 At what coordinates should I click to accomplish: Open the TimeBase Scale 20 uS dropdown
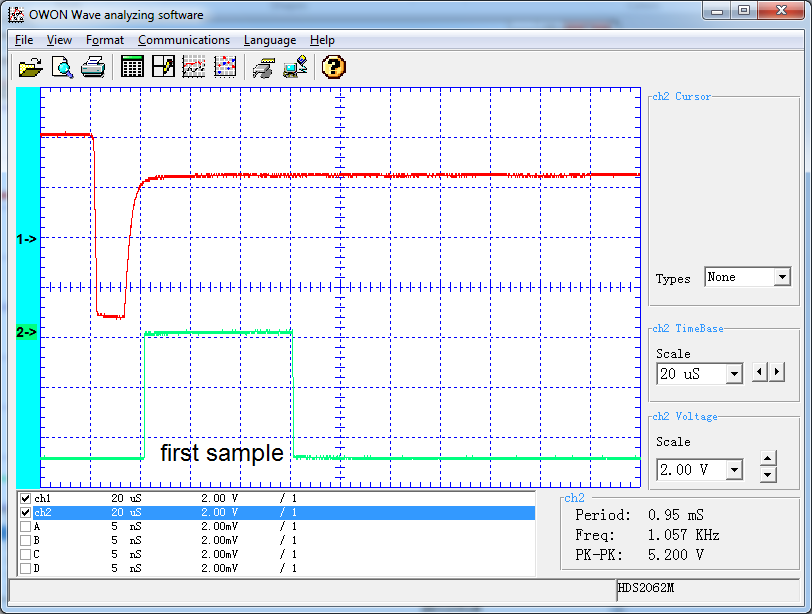click(x=734, y=374)
